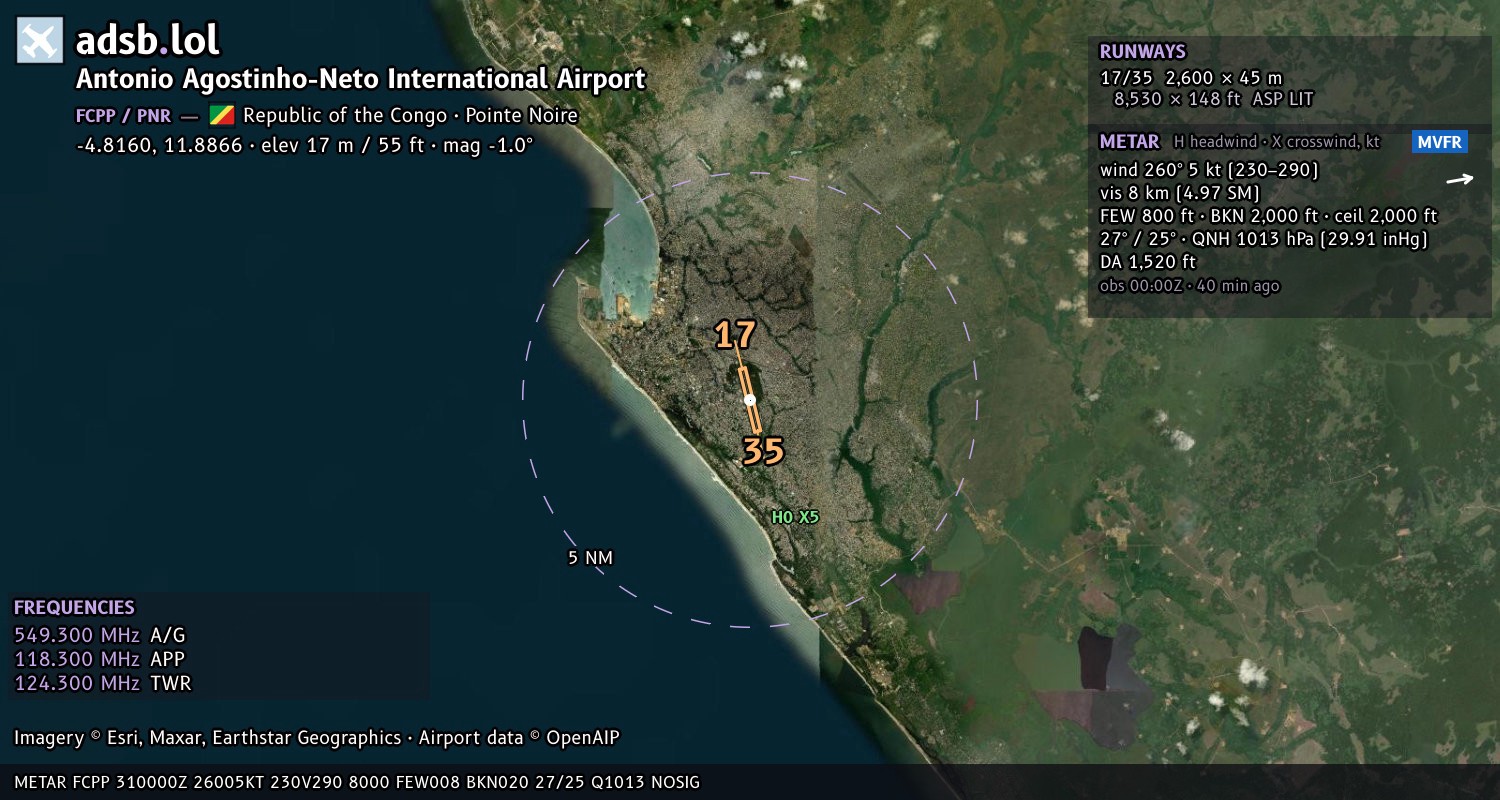Click the orange runway 17/35 strip on map
The image size is (1500, 800).
tap(750, 400)
